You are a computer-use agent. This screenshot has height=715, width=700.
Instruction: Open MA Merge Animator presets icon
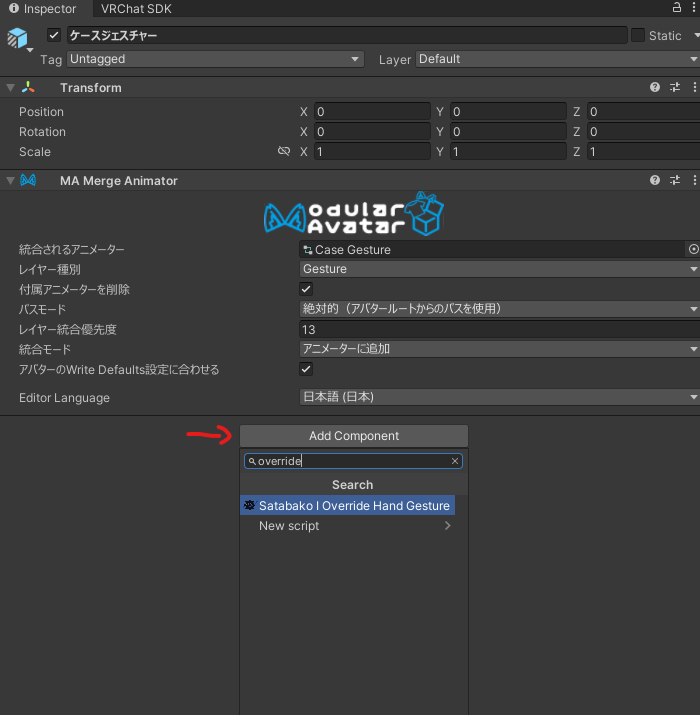[x=675, y=180]
